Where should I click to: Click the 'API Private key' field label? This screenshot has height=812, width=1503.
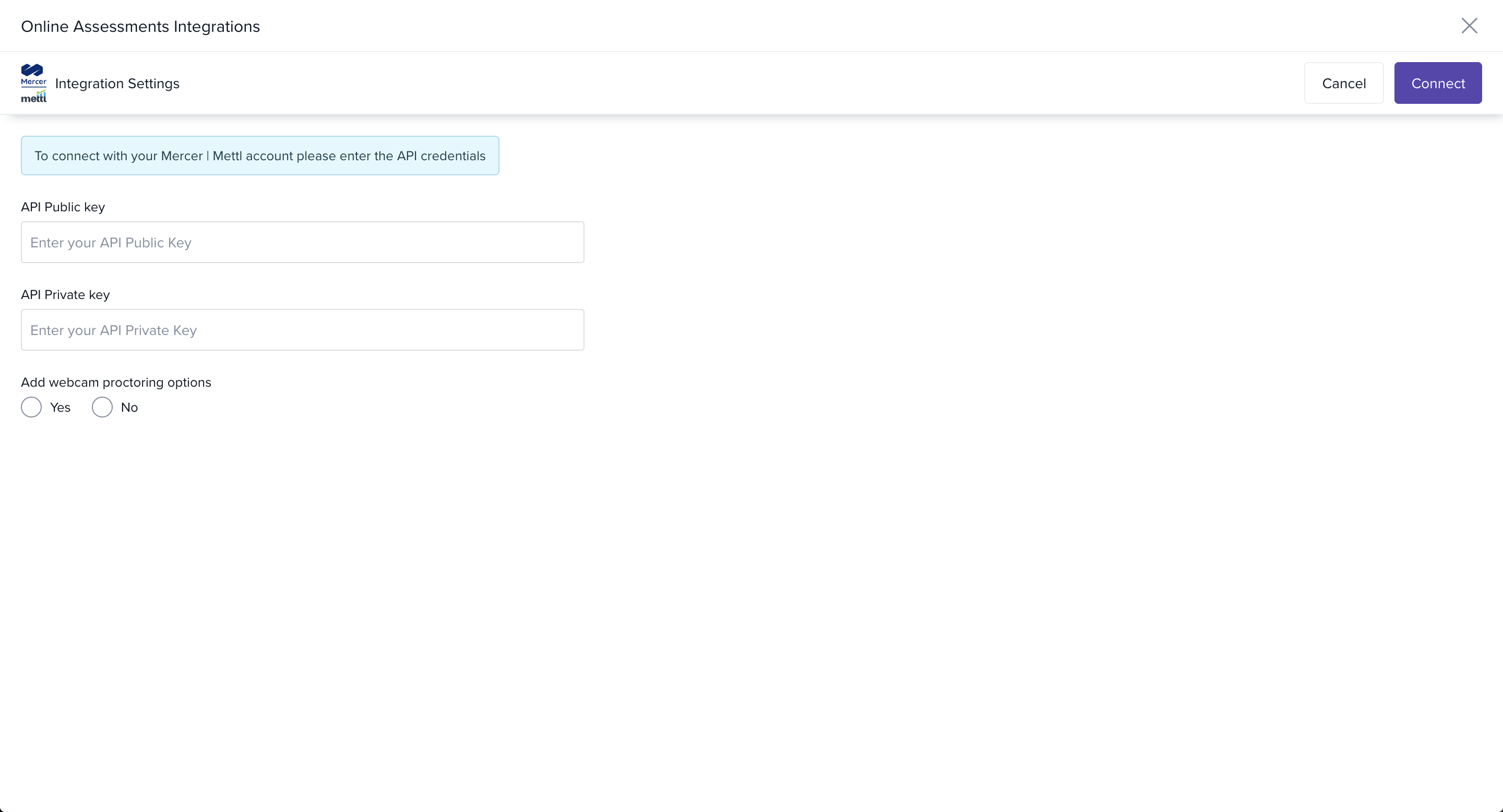65,294
